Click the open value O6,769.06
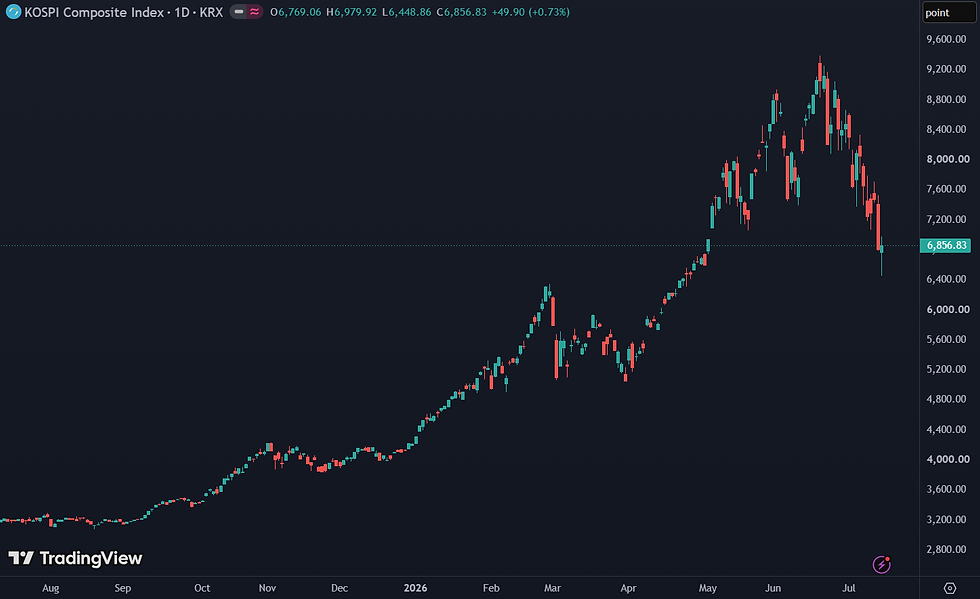 (296, 12)
